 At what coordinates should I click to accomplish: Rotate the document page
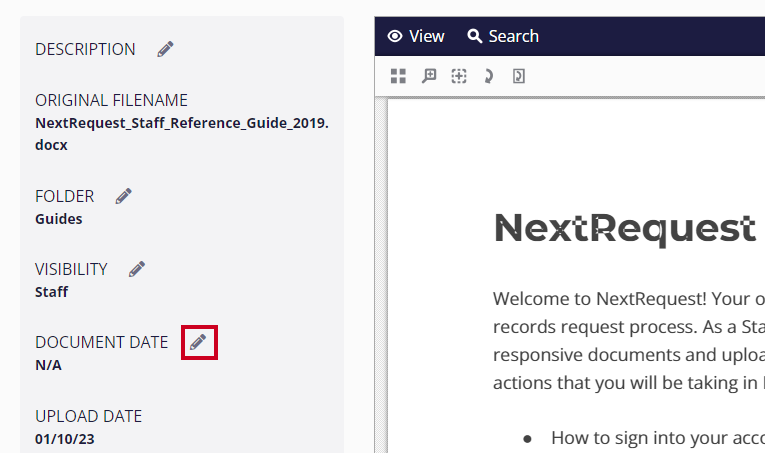[488, 76]
